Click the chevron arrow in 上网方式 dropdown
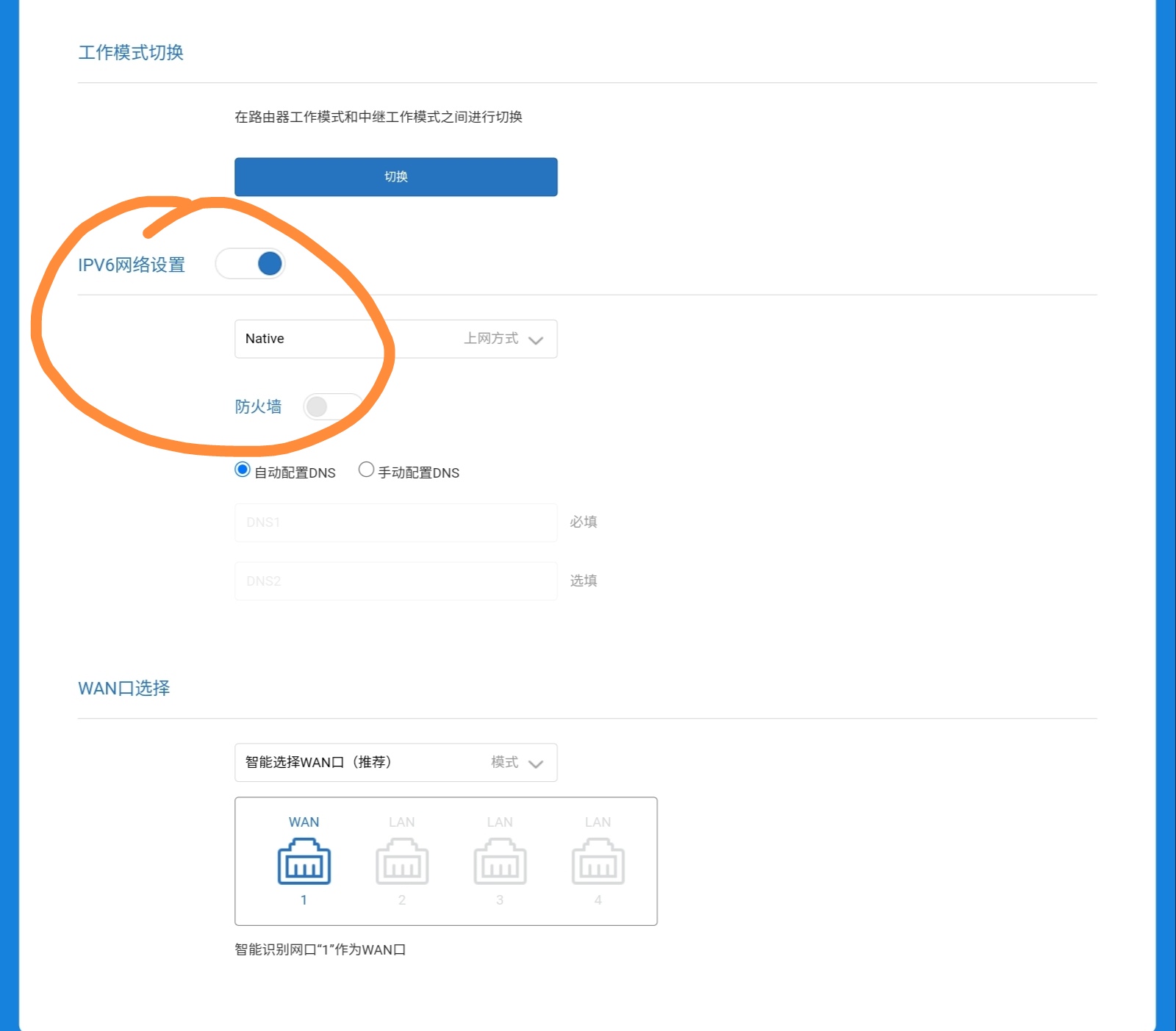The image size is (1176, 1031). [x=536, y=340]
